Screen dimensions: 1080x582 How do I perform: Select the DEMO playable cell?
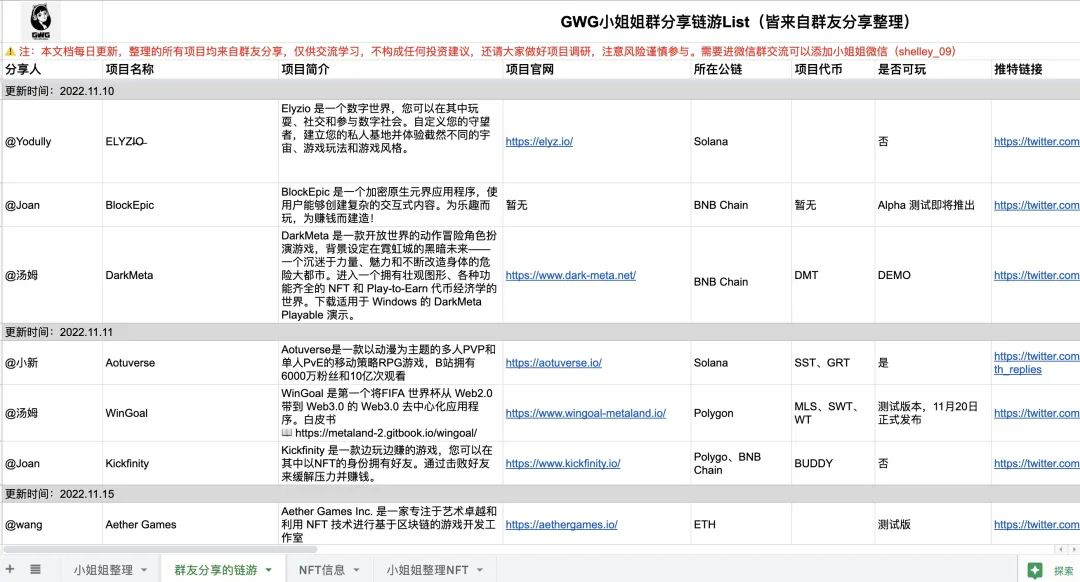[933, 275]
